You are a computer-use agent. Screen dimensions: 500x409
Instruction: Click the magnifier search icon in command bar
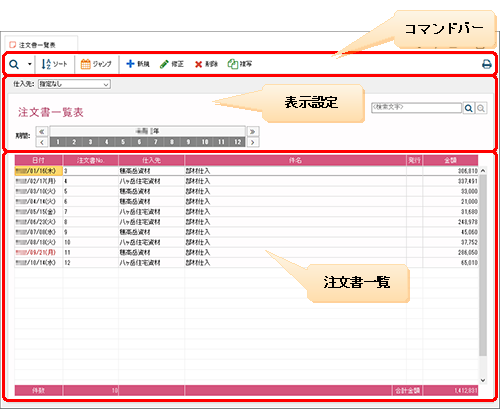click(x=14, y=64)
